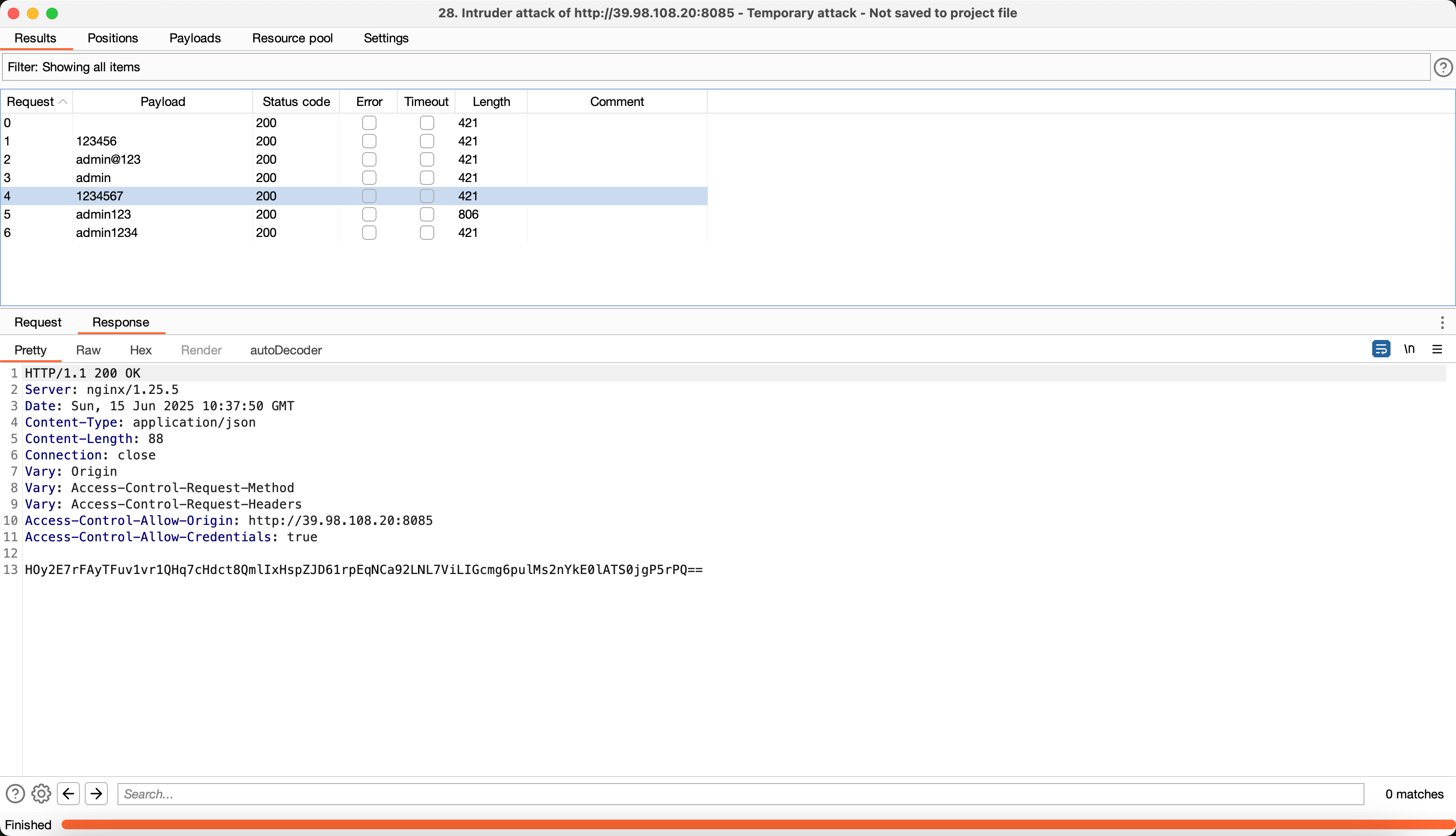Toggle non-printable characters \n button

point(1409,349)
